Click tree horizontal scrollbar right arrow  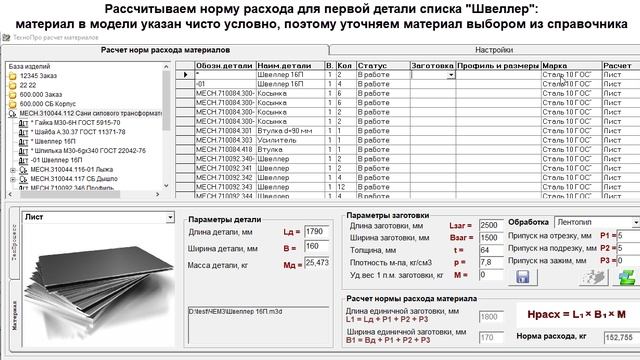pyautogui.click(x=158, y=194)
